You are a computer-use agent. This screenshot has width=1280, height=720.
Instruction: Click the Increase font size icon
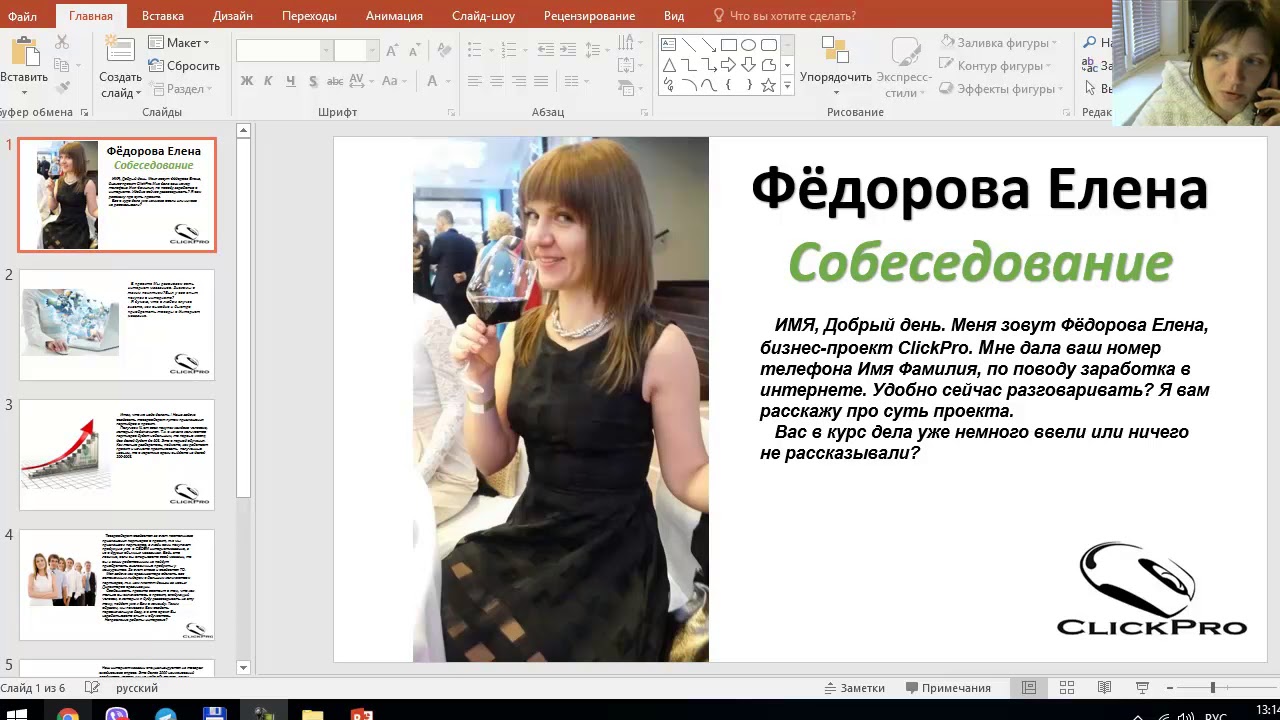(x=392, y=50)
